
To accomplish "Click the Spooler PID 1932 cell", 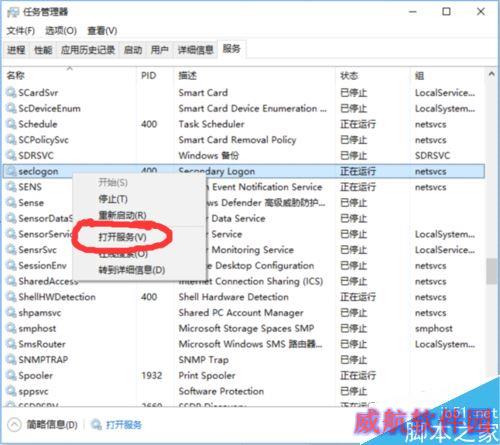I will point(152,375).
